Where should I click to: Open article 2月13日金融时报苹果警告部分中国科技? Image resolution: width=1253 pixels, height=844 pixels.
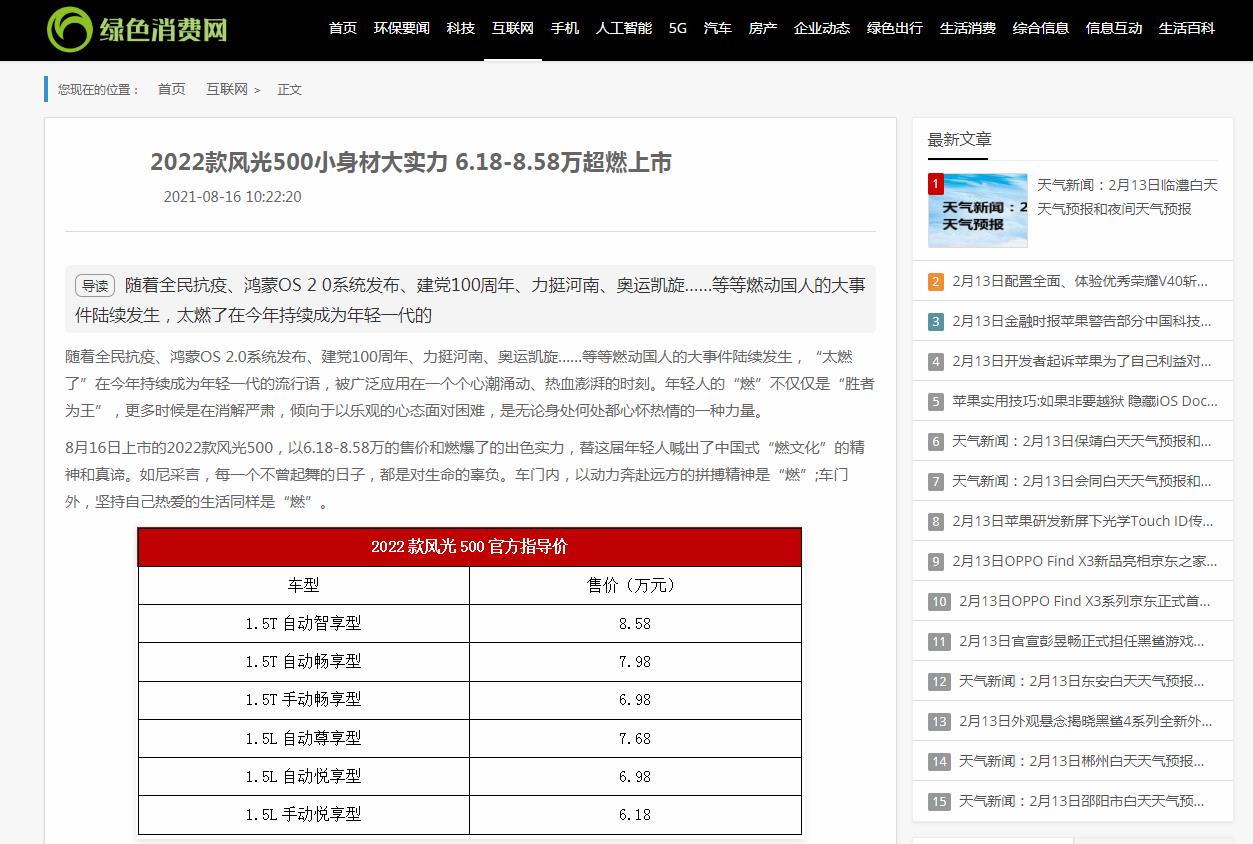pyautogui.click(x=1082, y=321)
